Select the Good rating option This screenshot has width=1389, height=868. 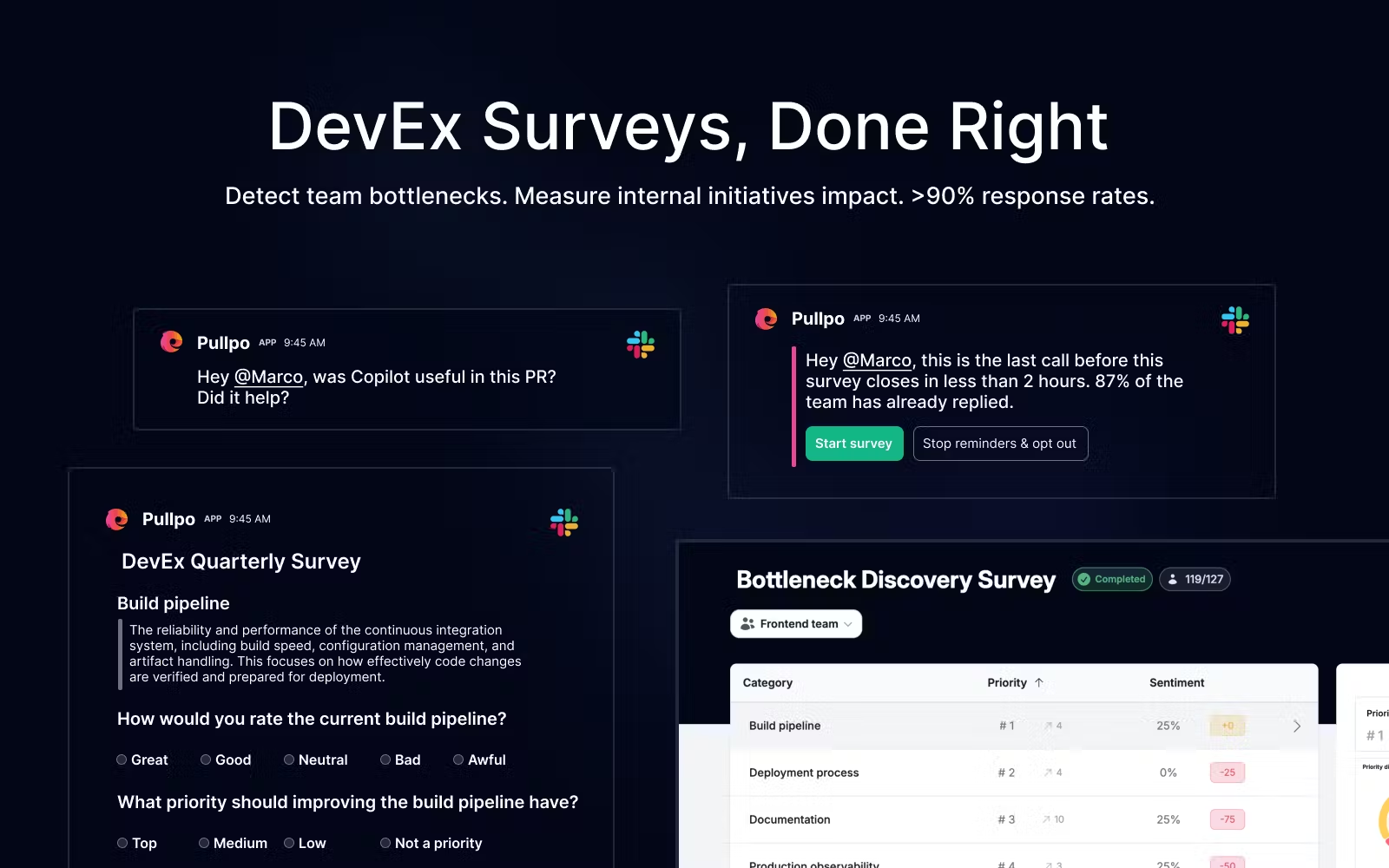(x=206, y=759)
